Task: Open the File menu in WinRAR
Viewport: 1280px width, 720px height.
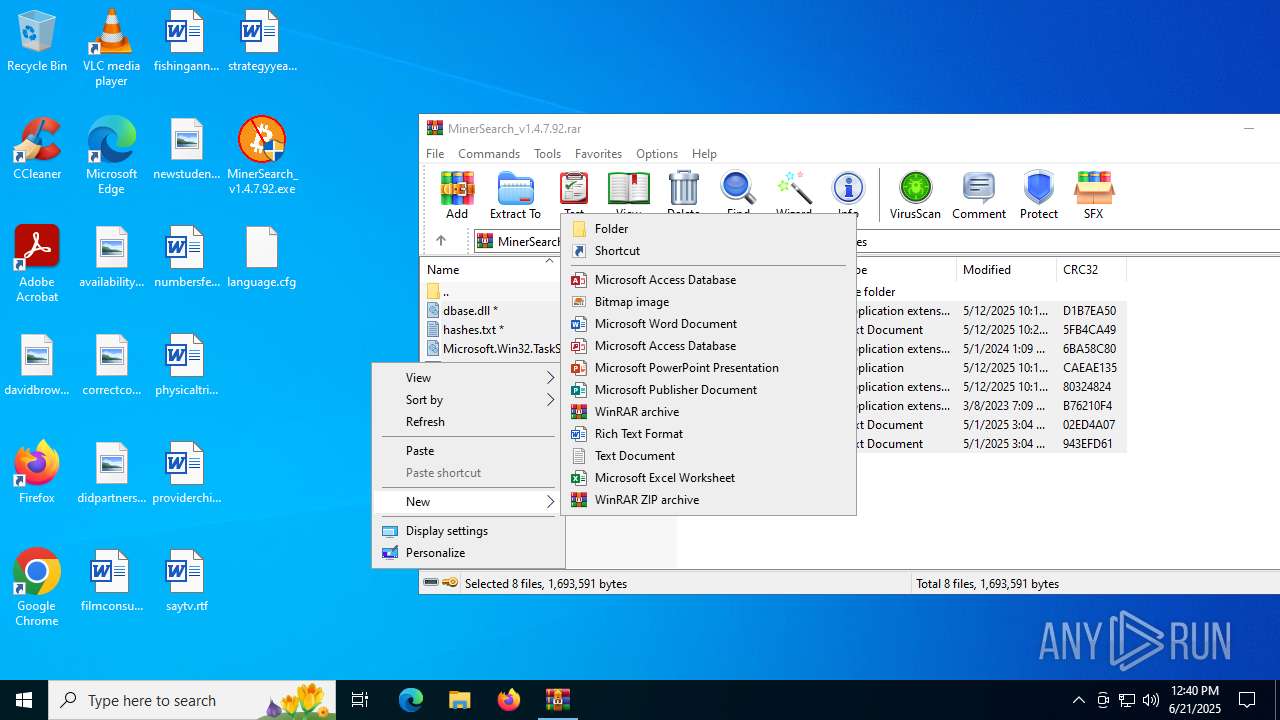Action: (x=435, y=154)
